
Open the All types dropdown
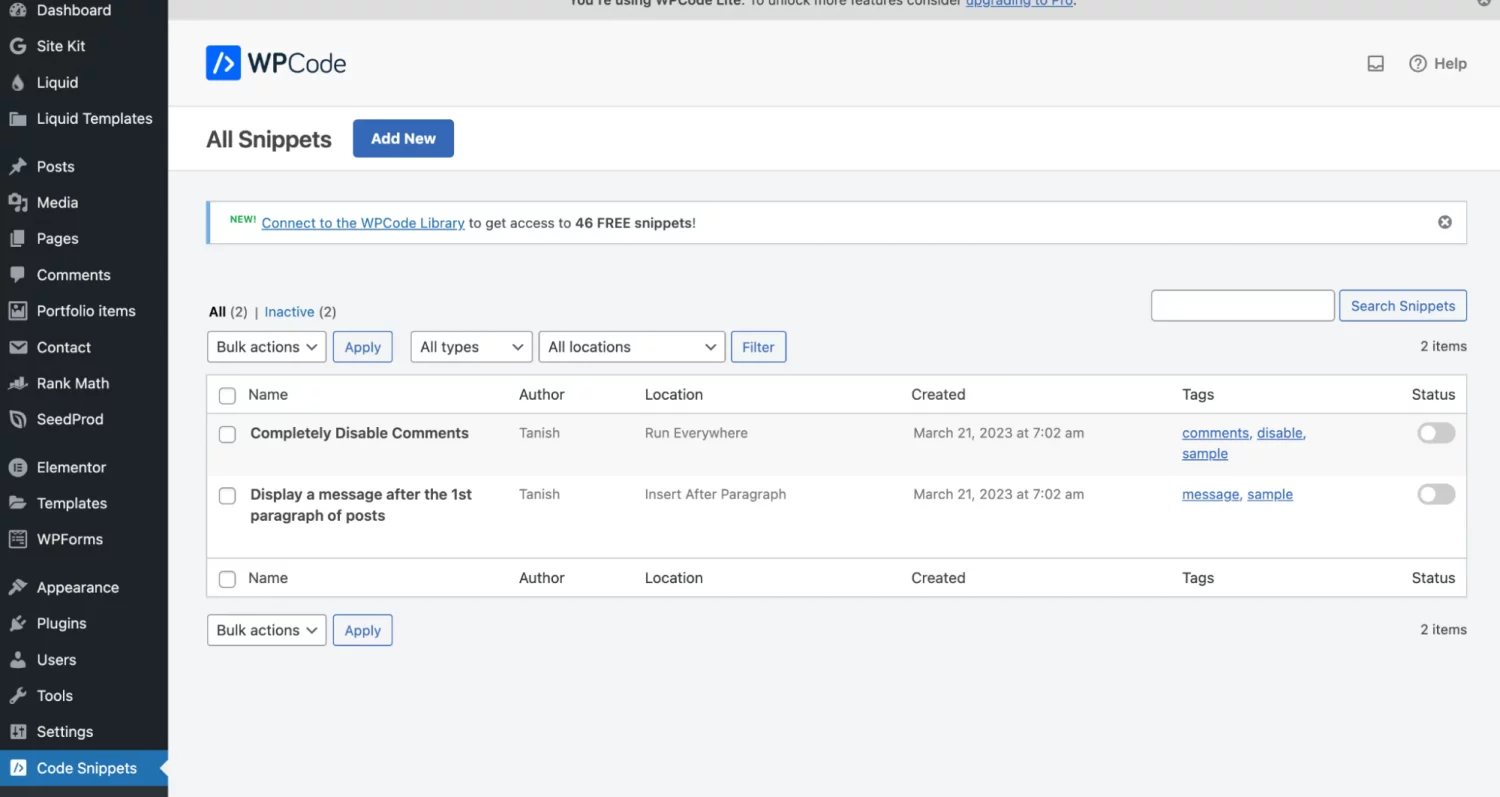[x=471, y=347]
